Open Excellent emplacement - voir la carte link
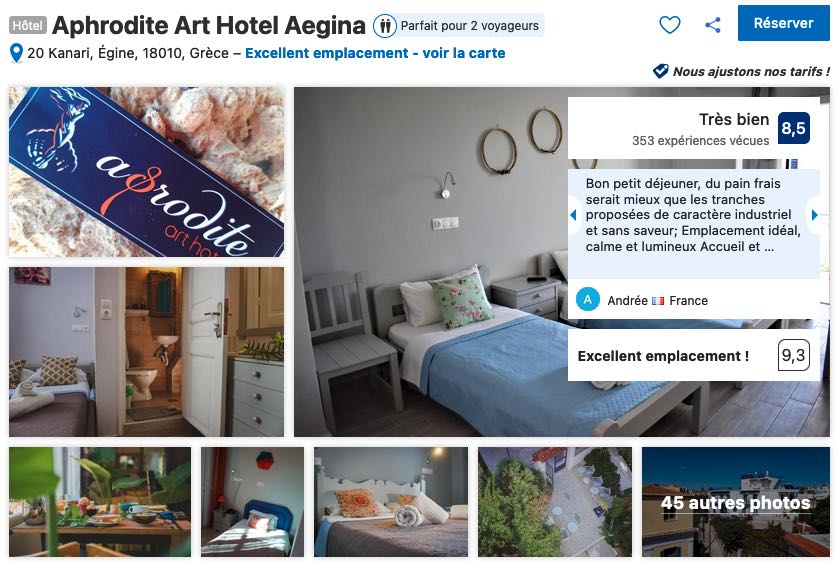 coord(375,53)
